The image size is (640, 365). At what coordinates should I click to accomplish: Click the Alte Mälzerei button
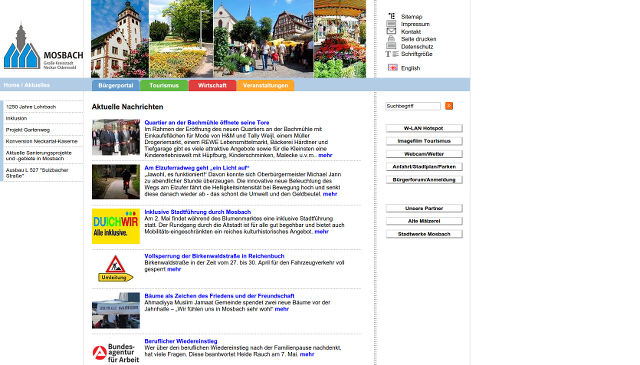pos(424,221)
